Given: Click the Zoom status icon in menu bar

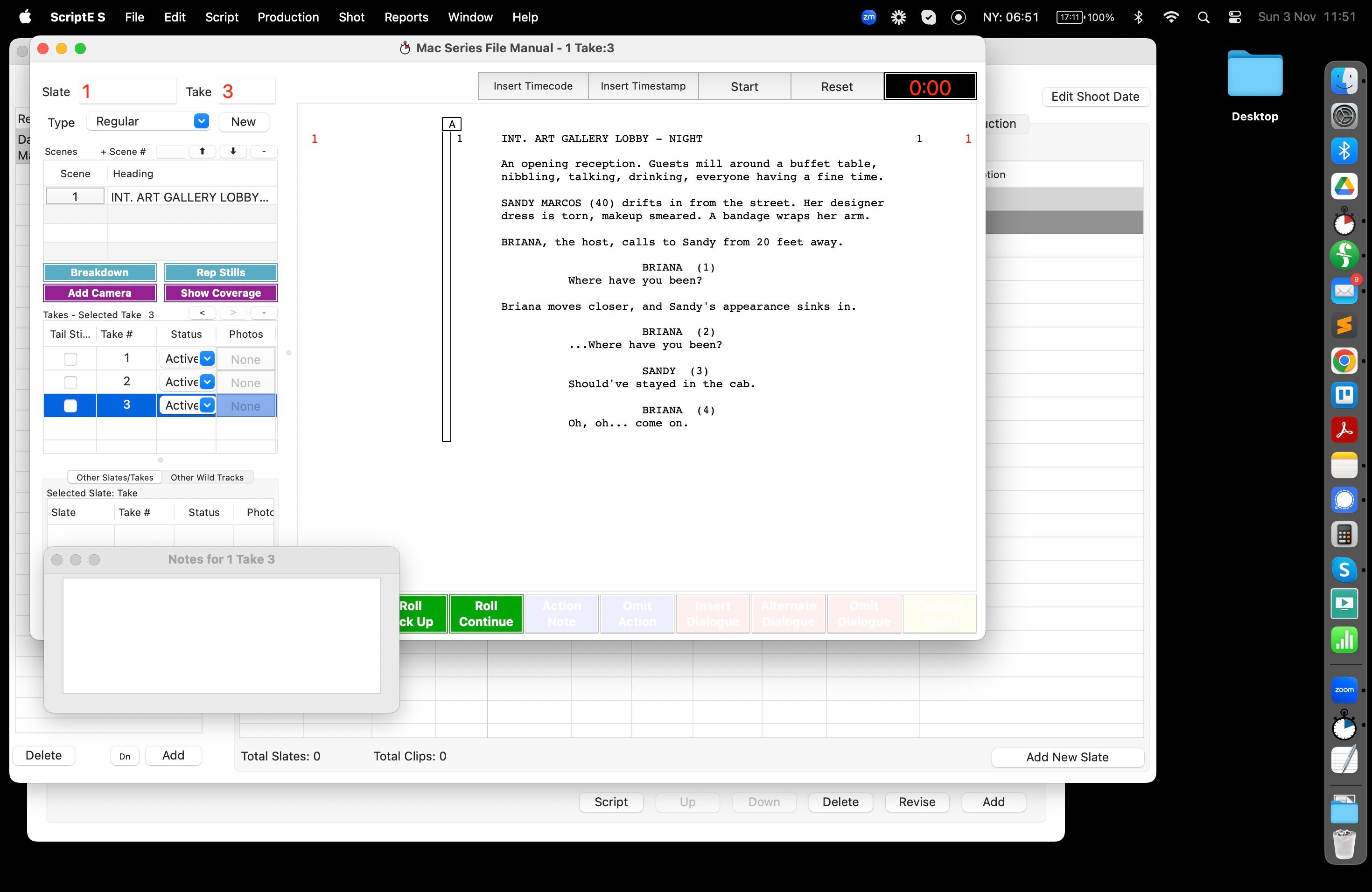Looking at the screenshot, I should pos(868,17).
